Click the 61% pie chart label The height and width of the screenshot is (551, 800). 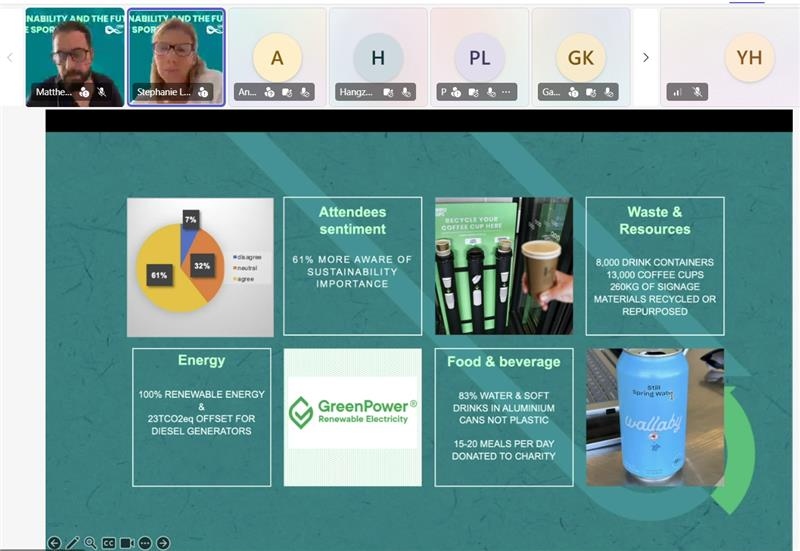coord(159,275)
